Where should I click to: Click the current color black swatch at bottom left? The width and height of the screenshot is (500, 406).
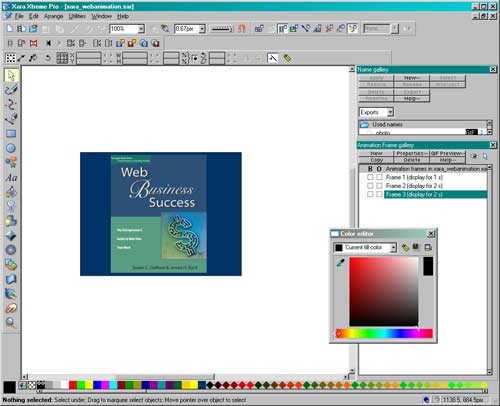pyautogui.click(x=9, y=387)
